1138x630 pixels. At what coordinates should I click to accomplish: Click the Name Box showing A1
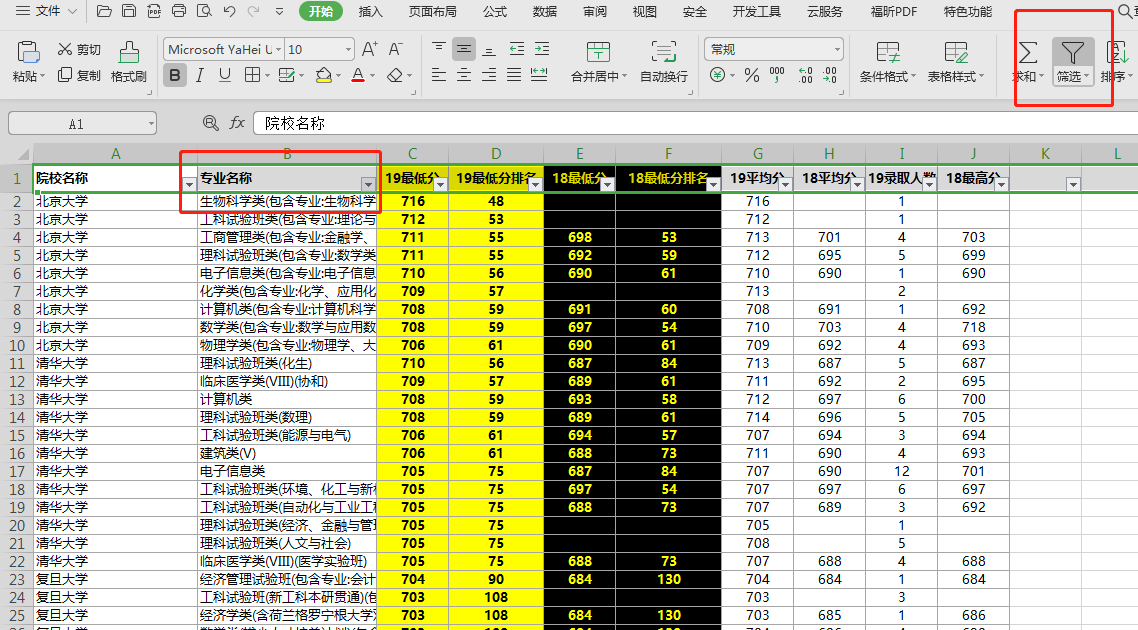[x=80, y=122]
